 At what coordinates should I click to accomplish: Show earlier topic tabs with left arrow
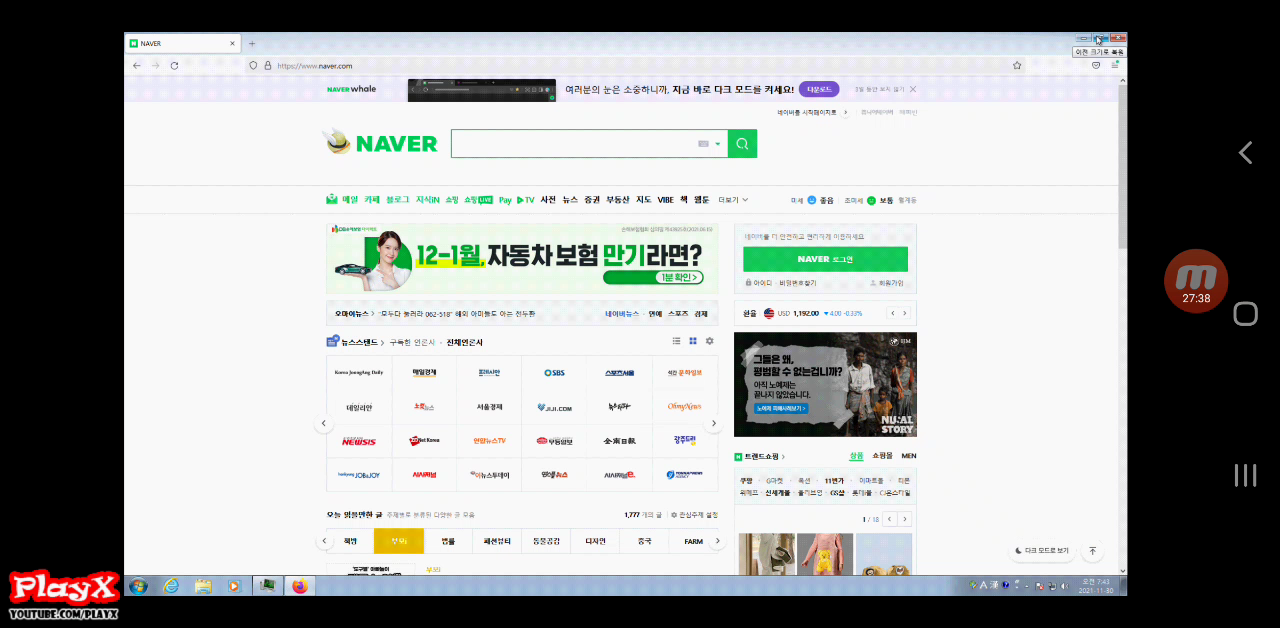324,541
